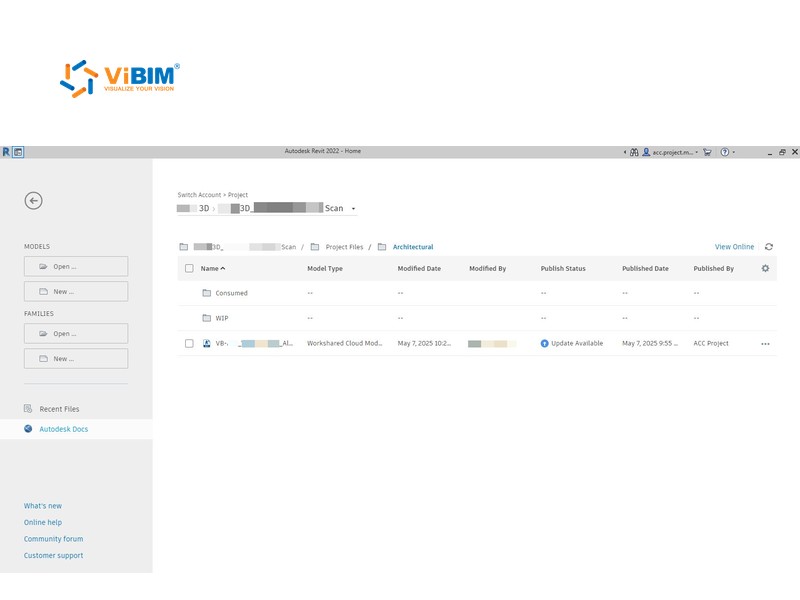Click the Modified Date column header
The height and width of the screenshot is (600, 800).
419,268
